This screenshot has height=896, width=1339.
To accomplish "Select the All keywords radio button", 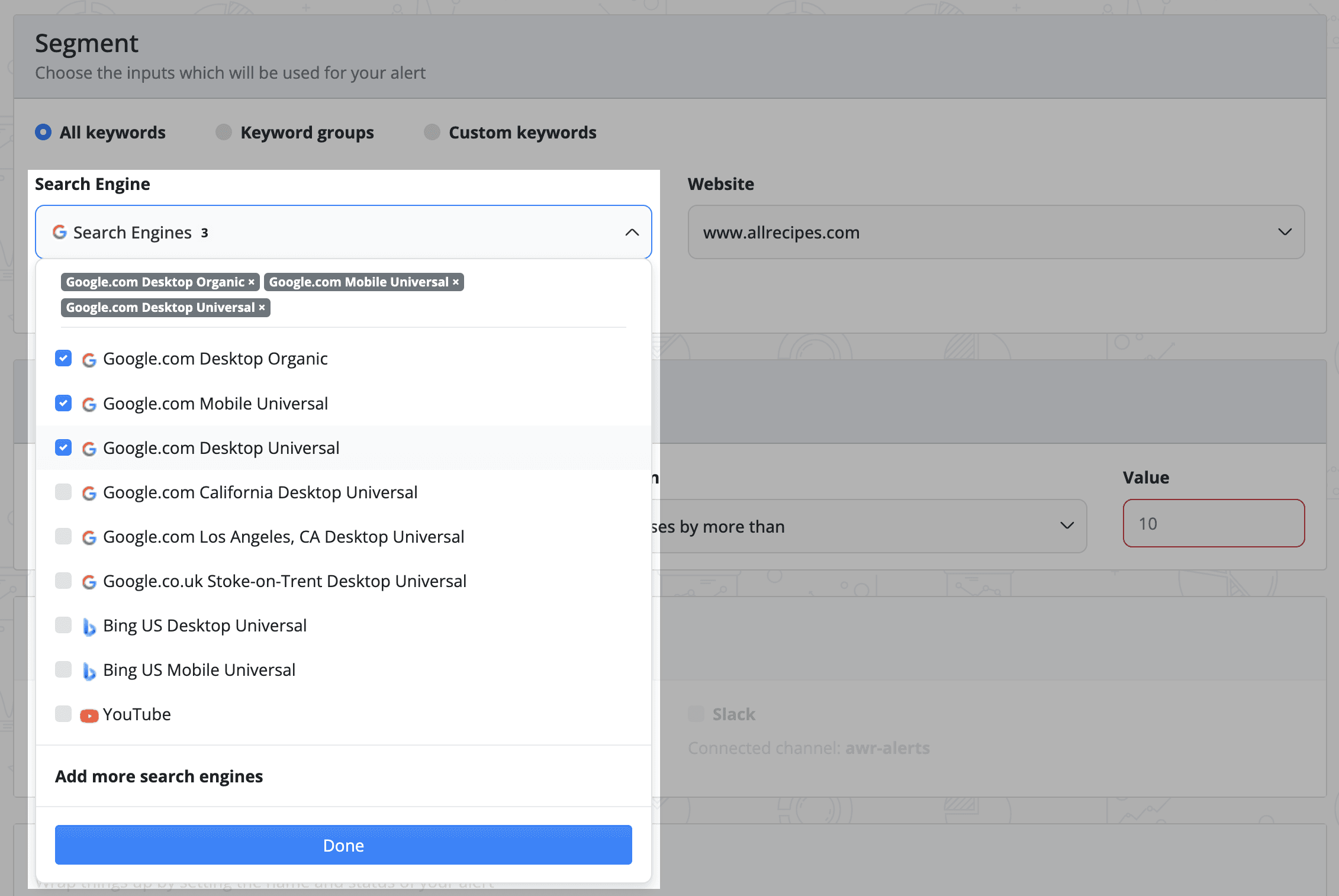I will pyautogui.click(x=43, y=132).
